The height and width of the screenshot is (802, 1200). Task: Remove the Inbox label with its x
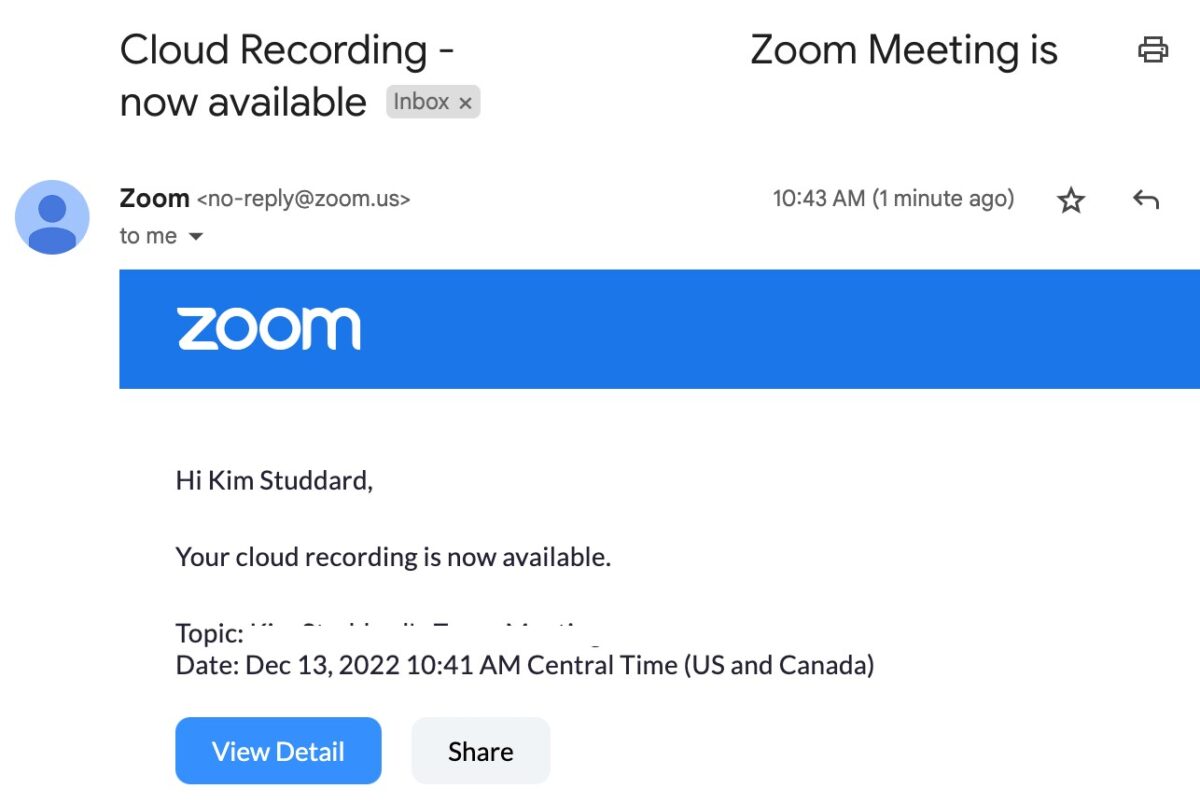click(x=465, y=103)
